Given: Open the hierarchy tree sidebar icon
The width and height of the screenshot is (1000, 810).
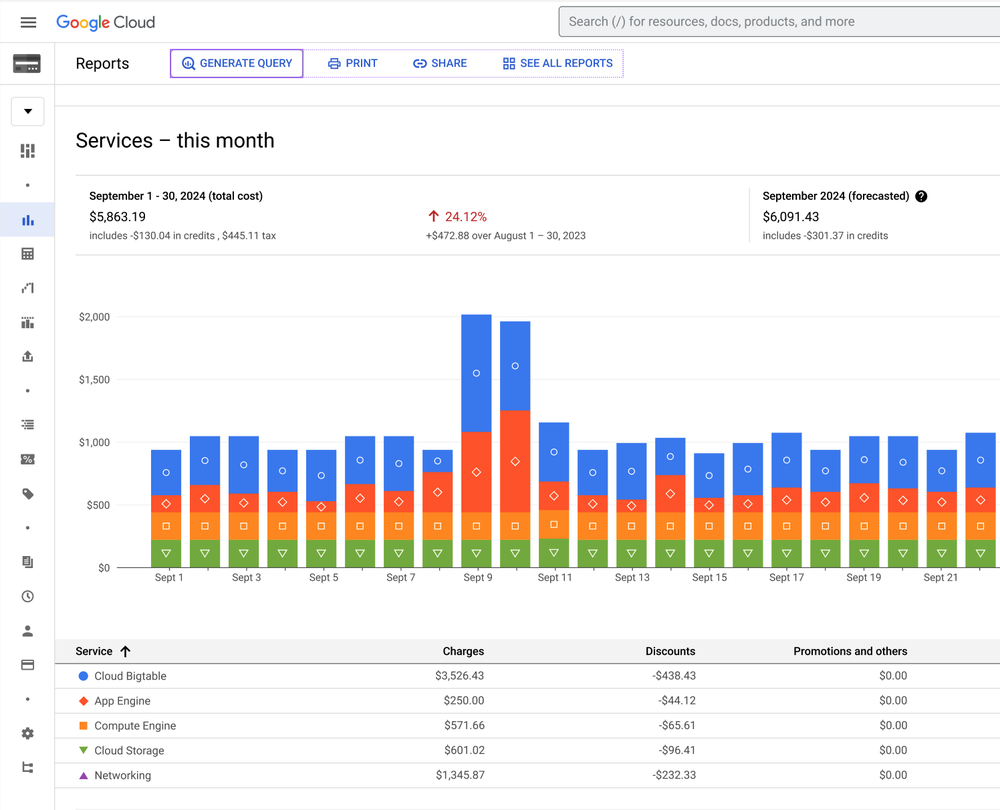Looking at the screenshot, I should click(x=27, y=767).
